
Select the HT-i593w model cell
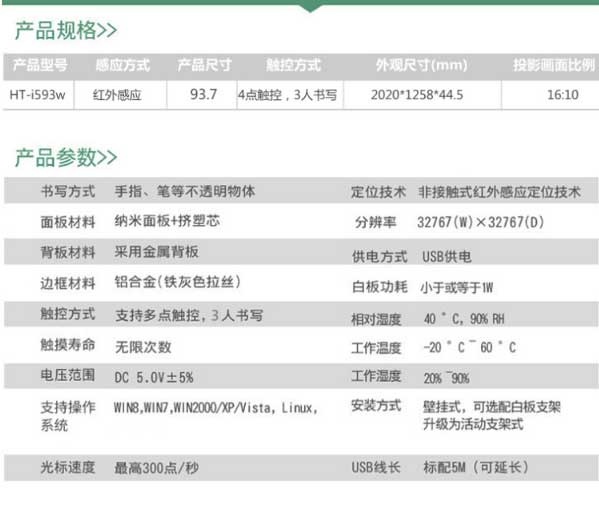tap(37, 94)
